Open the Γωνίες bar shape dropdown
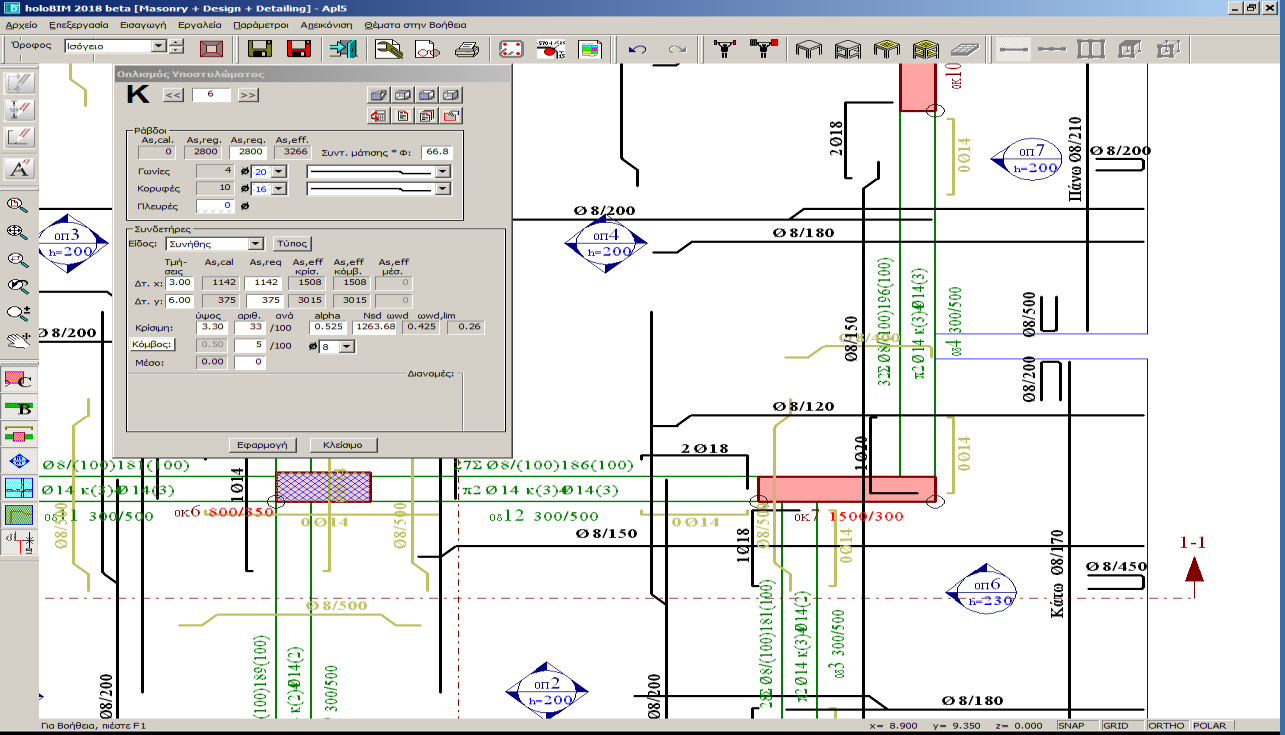The image size is (1285, 735). tap(443, 172)
